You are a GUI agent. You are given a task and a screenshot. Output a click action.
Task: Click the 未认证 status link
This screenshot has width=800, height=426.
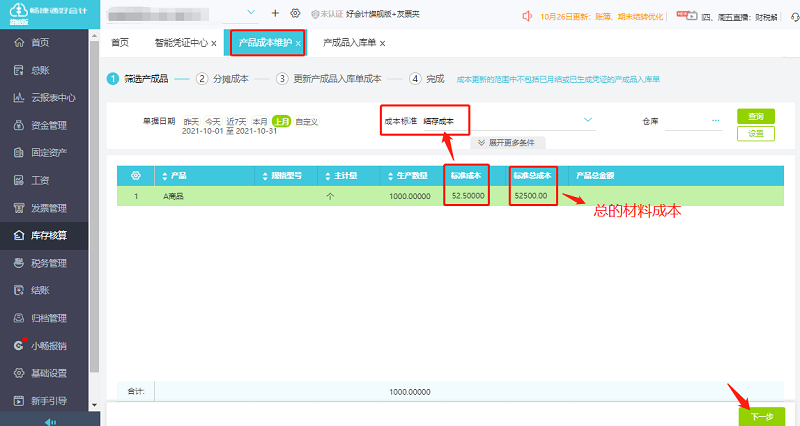pos(327,14)
